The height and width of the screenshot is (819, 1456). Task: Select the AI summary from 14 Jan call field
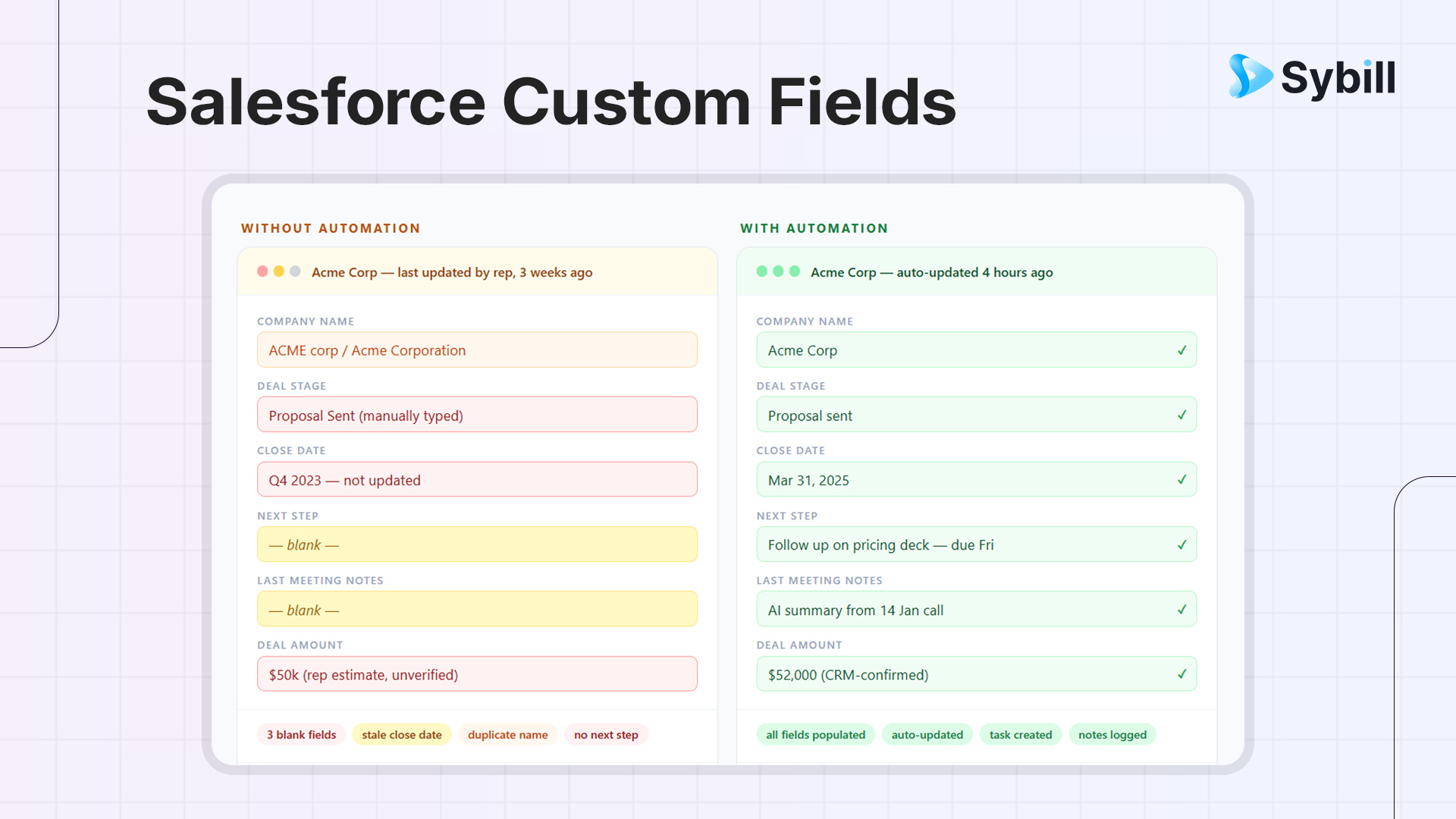pyautogui.click(x=977, y=609)
